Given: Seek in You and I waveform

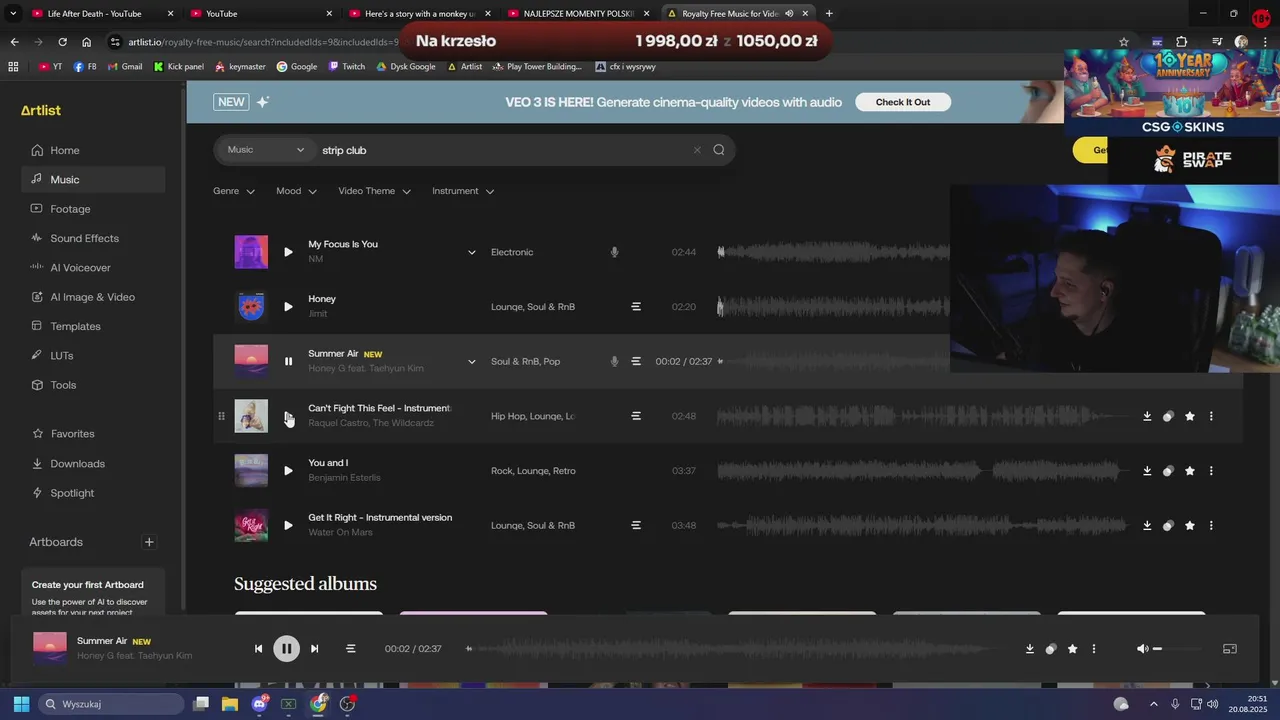Looking at the screenshot, I should pos(923,471).
